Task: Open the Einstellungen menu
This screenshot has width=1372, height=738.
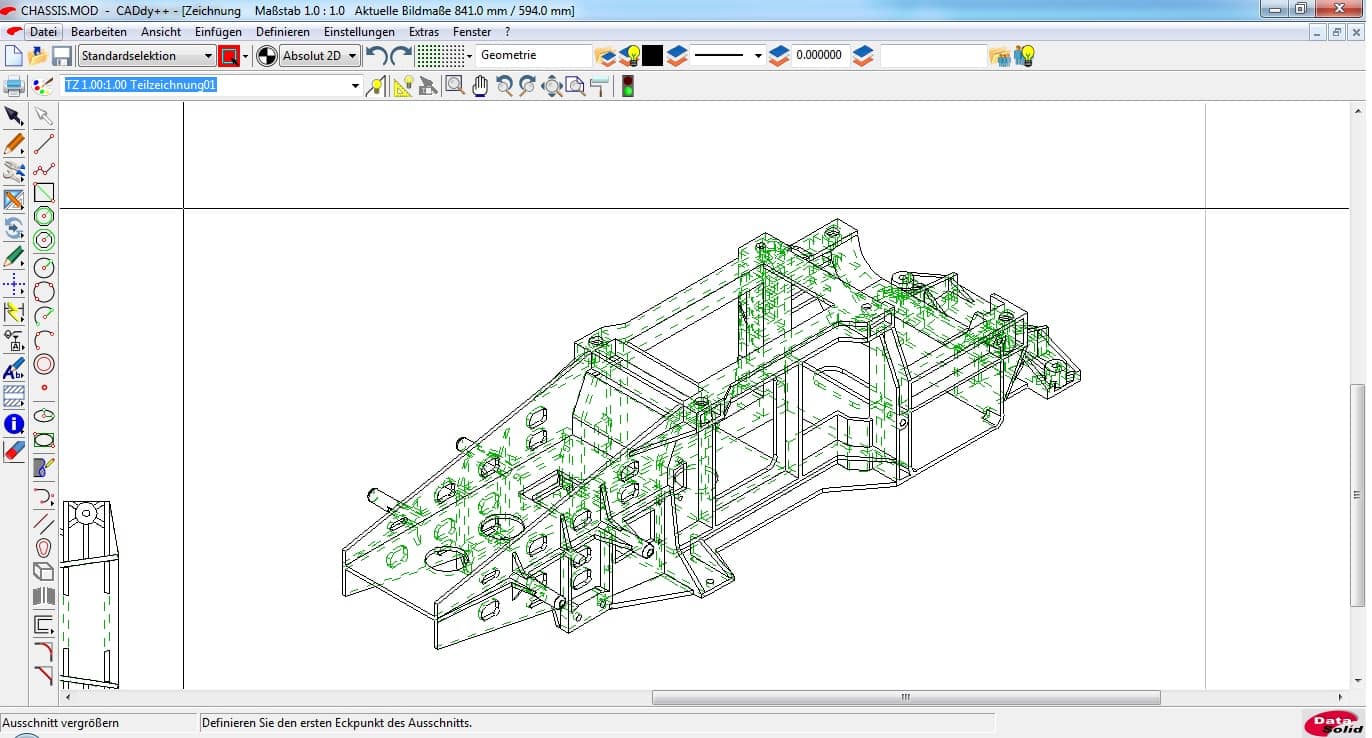Action: [359, 32]
